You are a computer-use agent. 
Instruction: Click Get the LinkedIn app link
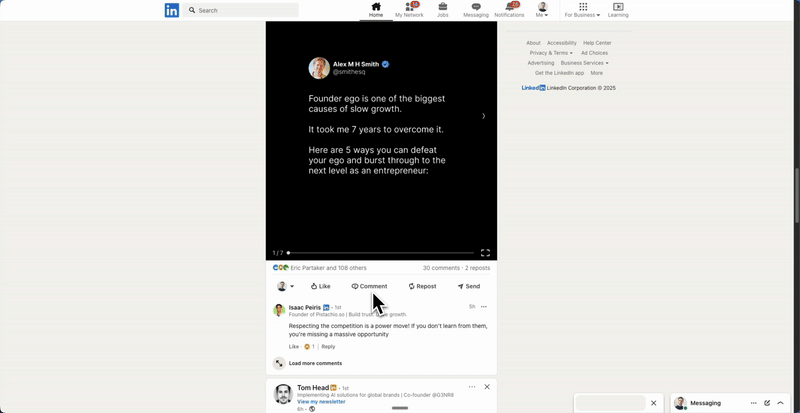tap(559, 74)
